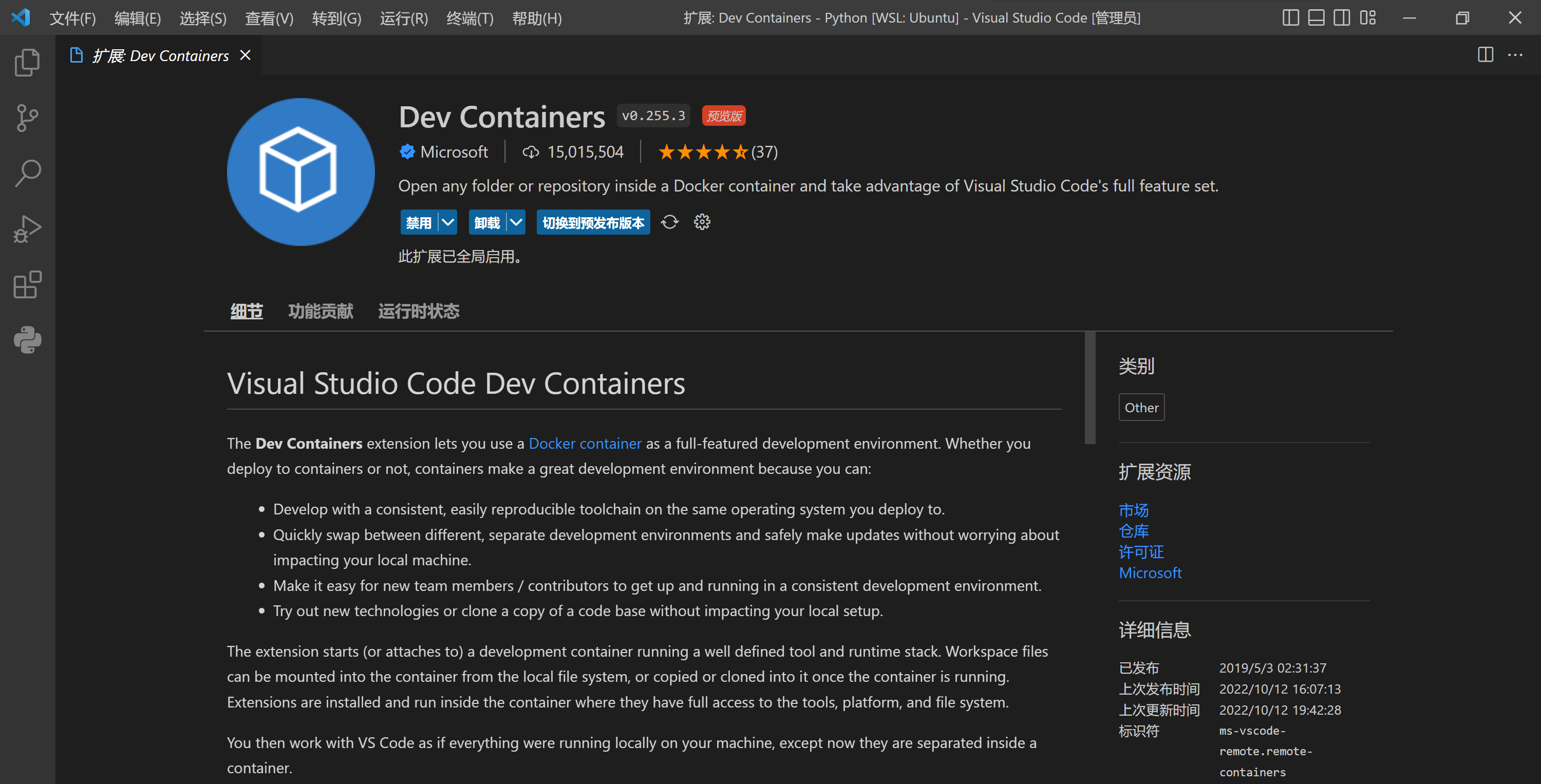Toggle the secondary side bar layout button
1541x784 pixels.
pyautogui.click(x=1342, y=18)
